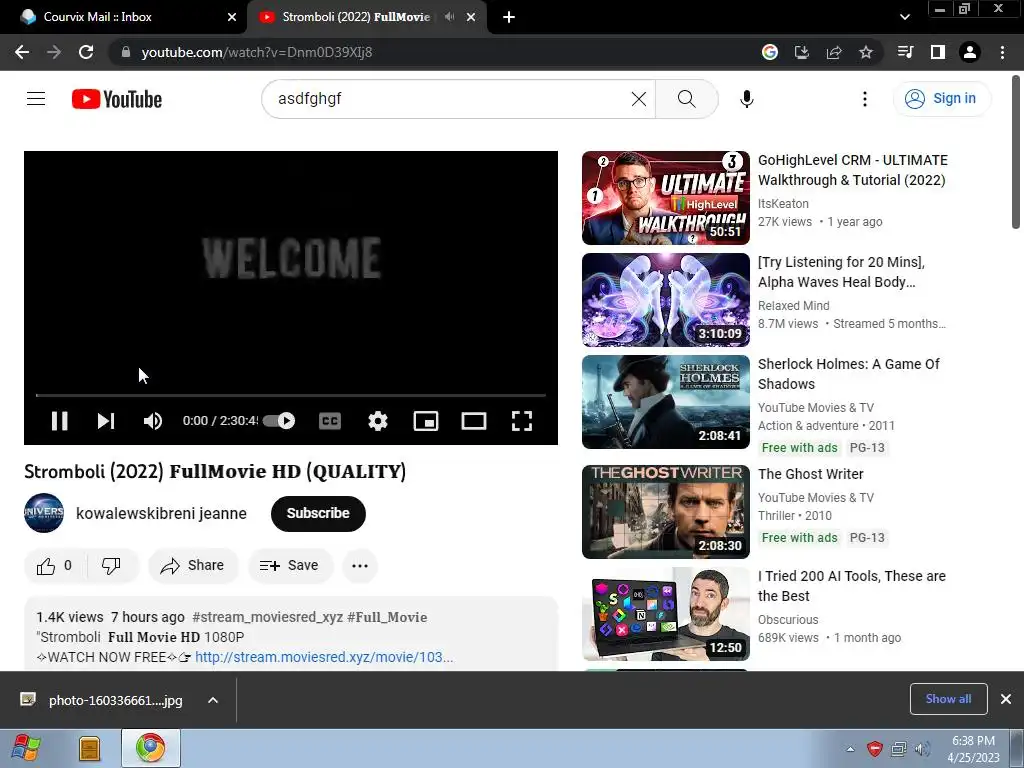Open Google icon in address bar
The height and width of the screenshot is (768, 1024).
tap(770, 52)
